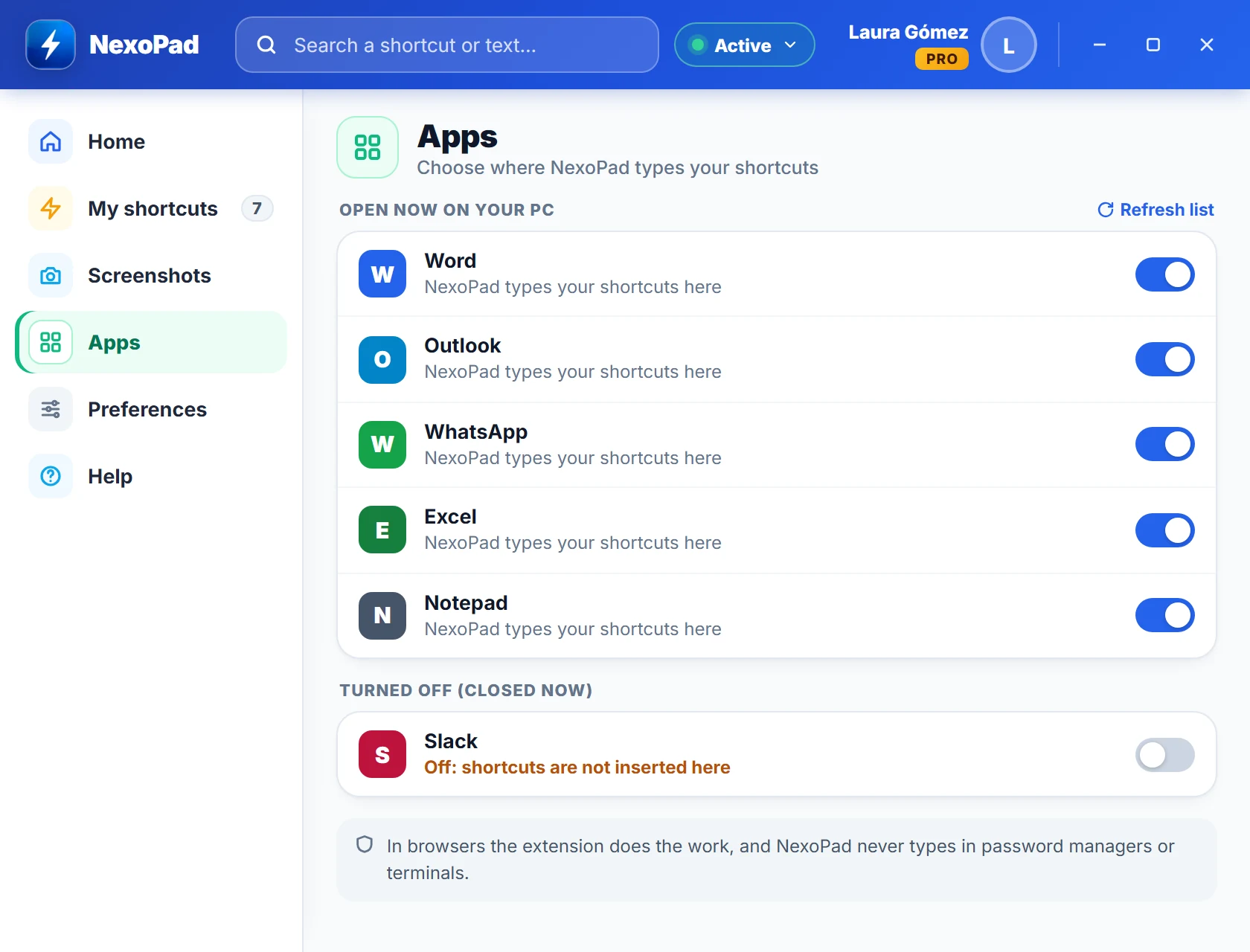The height and width of the screenshot is (952, 1250).
Task: Click the search magnifier icon
Action: pyautogui.click(x=266, y=45)
